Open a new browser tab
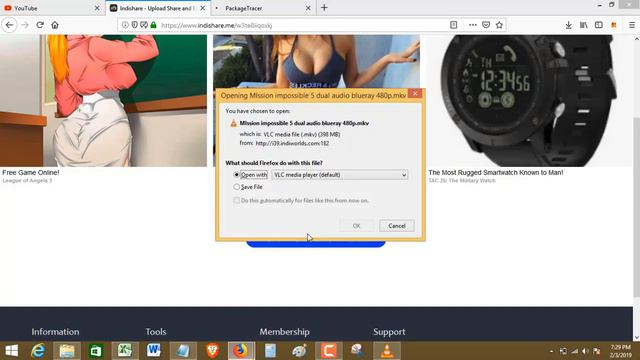Image resolution: width=640 pixels, height=360 pixels. point(324,8)
